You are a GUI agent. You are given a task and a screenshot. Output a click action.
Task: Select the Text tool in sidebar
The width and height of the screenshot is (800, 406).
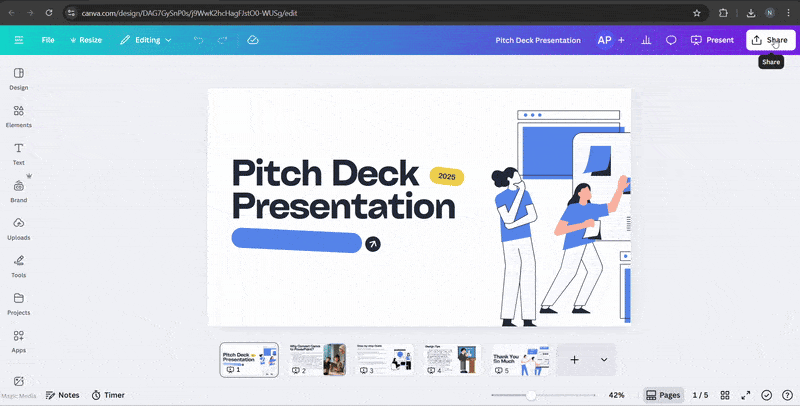[x=18, y=153]
